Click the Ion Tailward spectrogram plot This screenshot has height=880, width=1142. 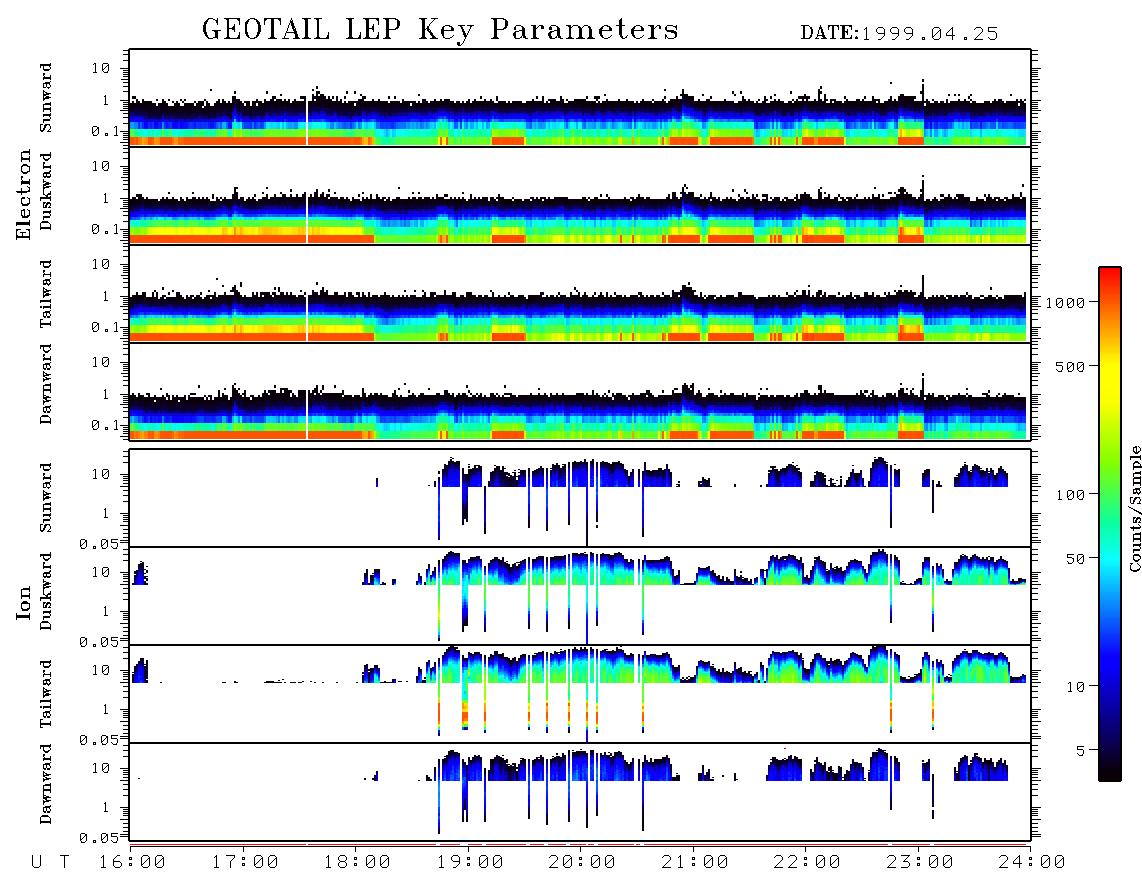point(580,694)
